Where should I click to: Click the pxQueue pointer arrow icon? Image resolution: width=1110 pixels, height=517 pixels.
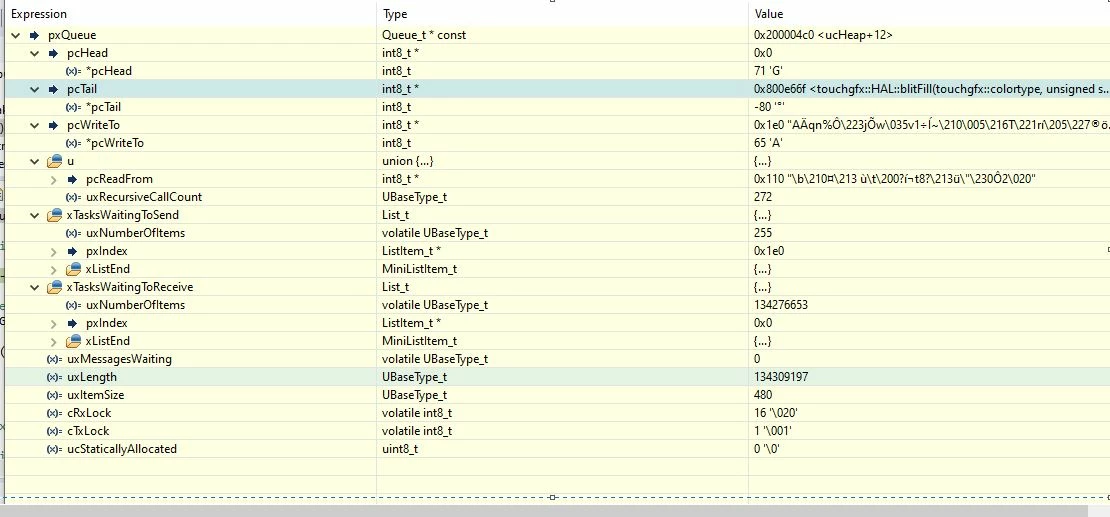pyautogui.click(x=34, y=35)
